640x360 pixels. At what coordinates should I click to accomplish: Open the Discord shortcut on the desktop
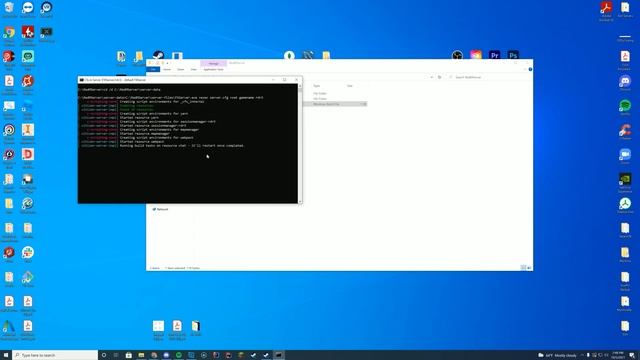625,82
